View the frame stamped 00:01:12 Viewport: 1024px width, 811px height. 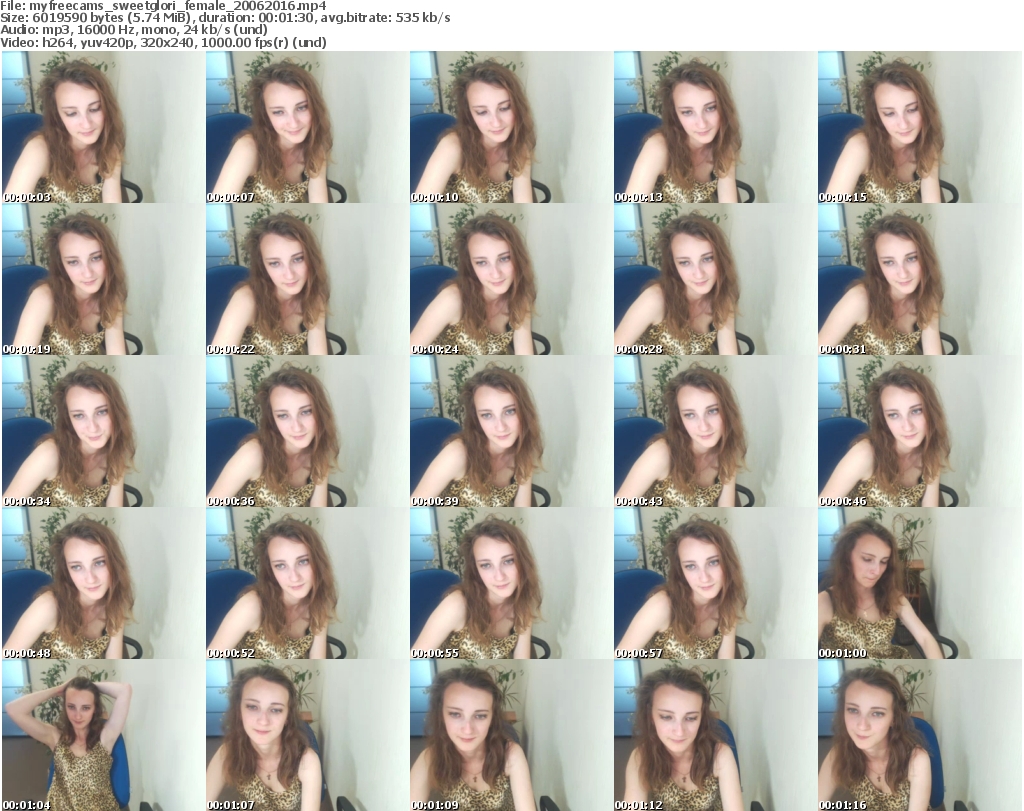[x=715, y=735]
